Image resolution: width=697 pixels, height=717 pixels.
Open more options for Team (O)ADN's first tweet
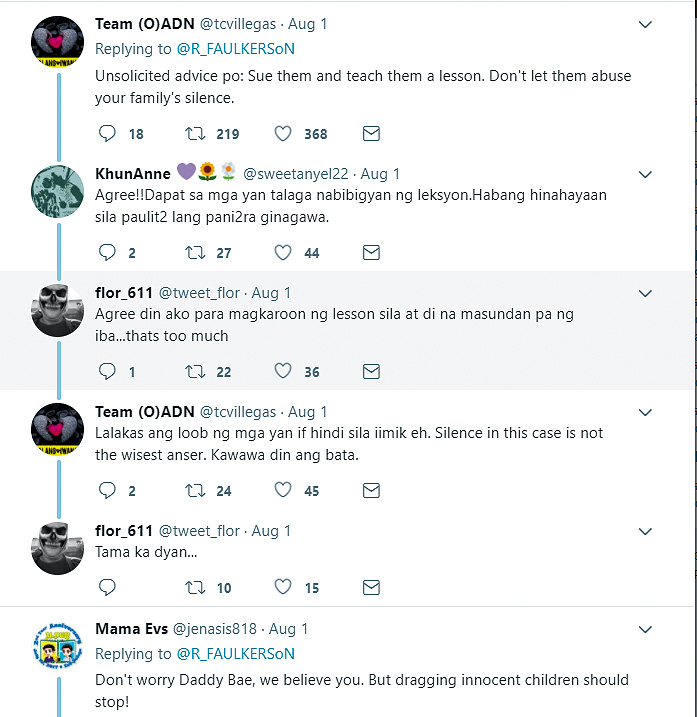tap(645, 24)
